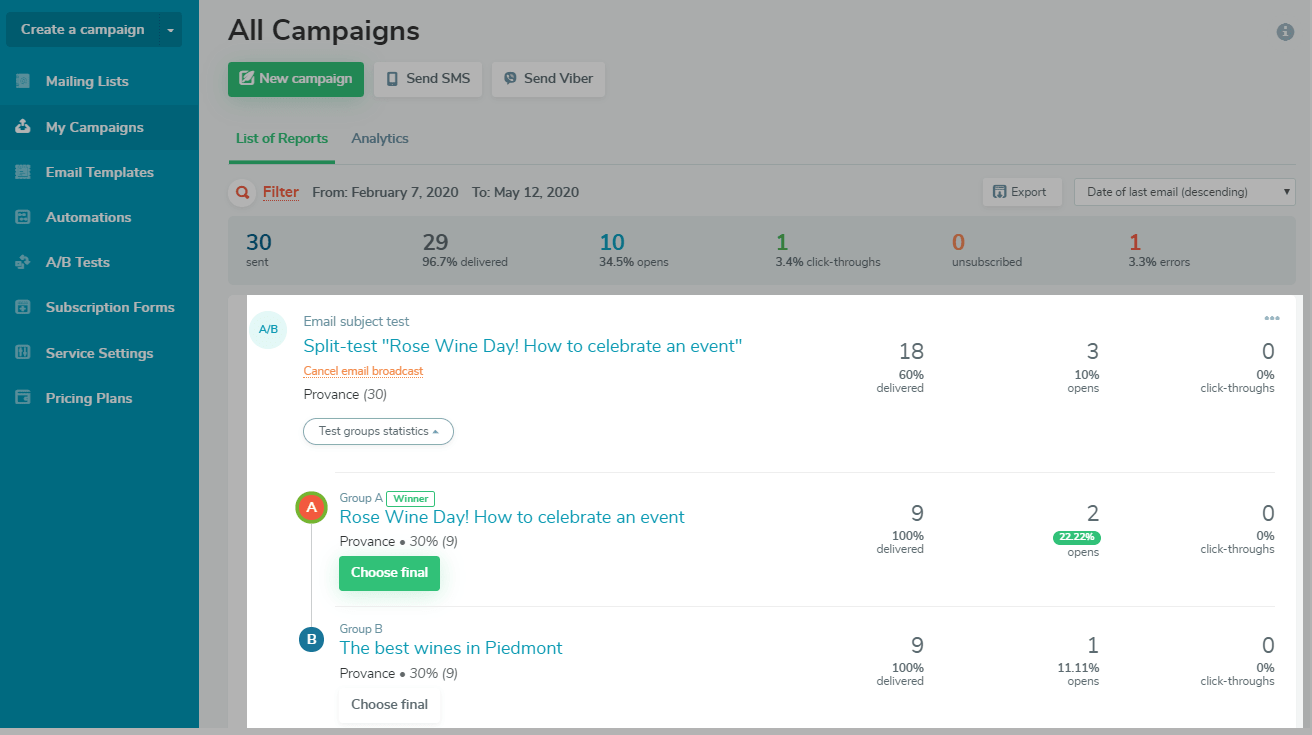Screen dimensions: 1312x735
Task: Click the Service Settings sidebar icon
Action: (x=23, y=353)
